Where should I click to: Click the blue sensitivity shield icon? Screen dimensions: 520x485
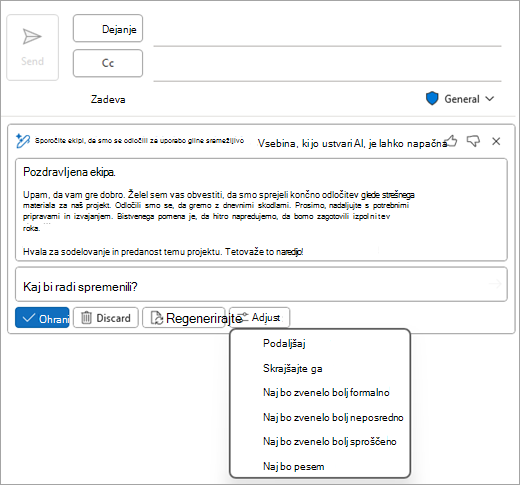click(432, 99)
